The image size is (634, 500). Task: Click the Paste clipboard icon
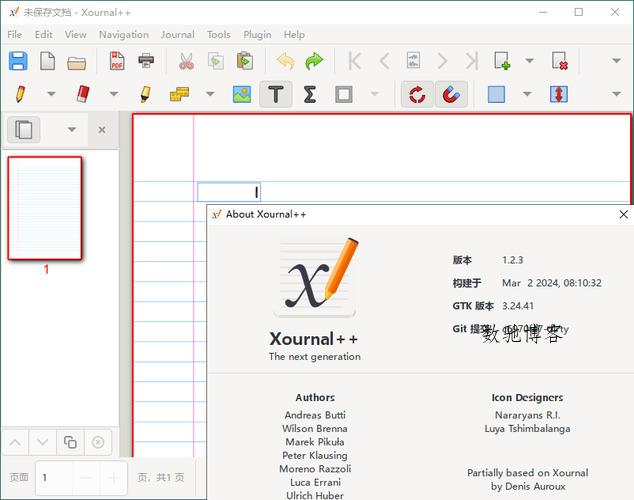pos(245,61)
